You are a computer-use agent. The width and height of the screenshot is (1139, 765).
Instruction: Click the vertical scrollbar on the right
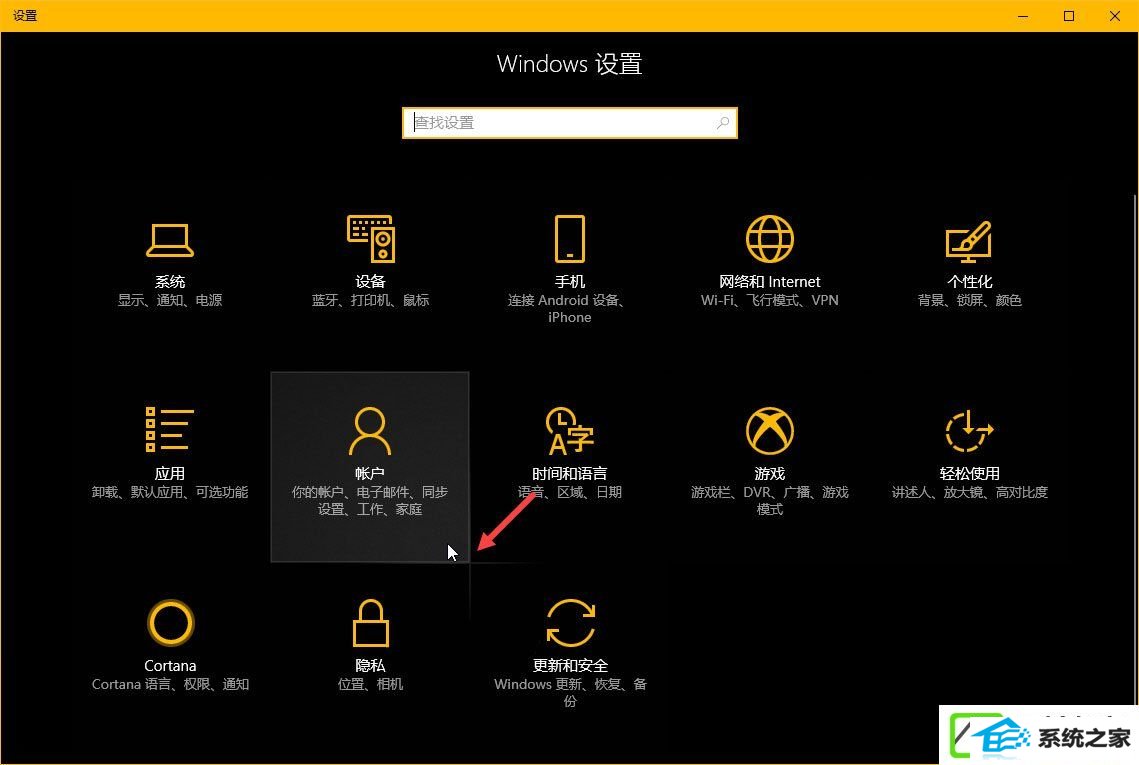[x=1135, y=450]
